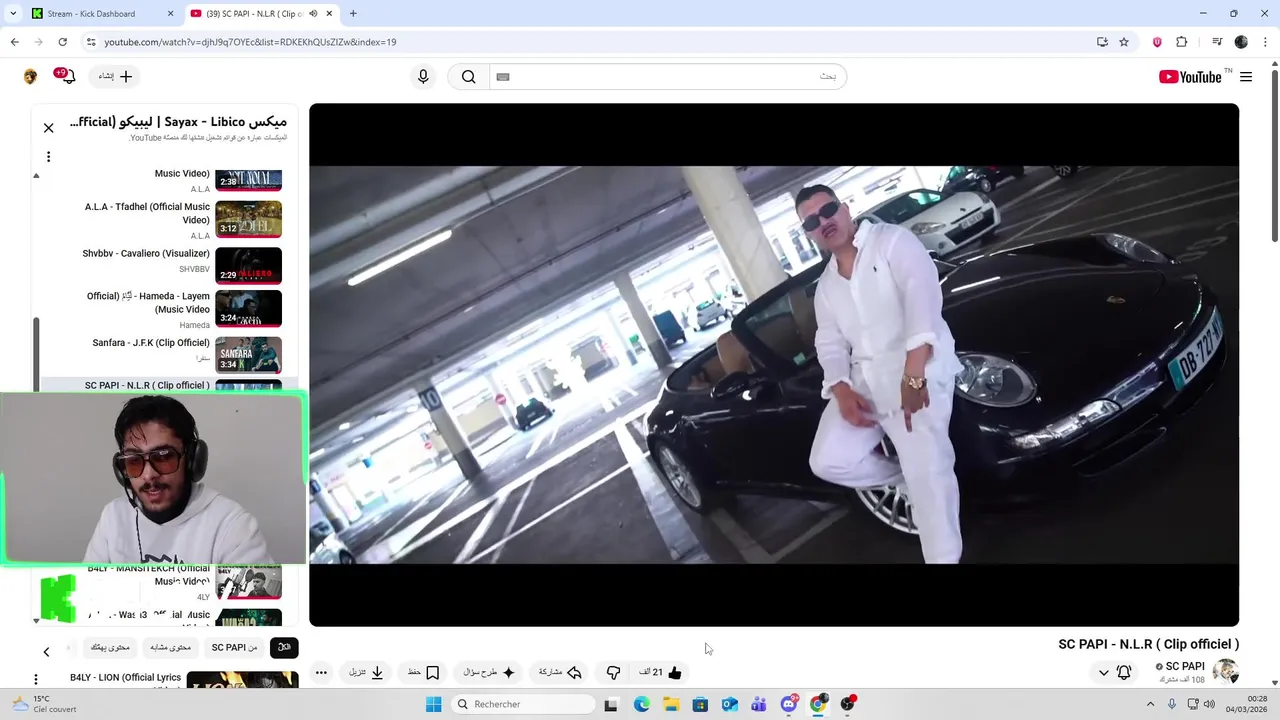Open media control playlist icon in toolbar
The image size is (1280, 720).
(x=1217, y=42)
